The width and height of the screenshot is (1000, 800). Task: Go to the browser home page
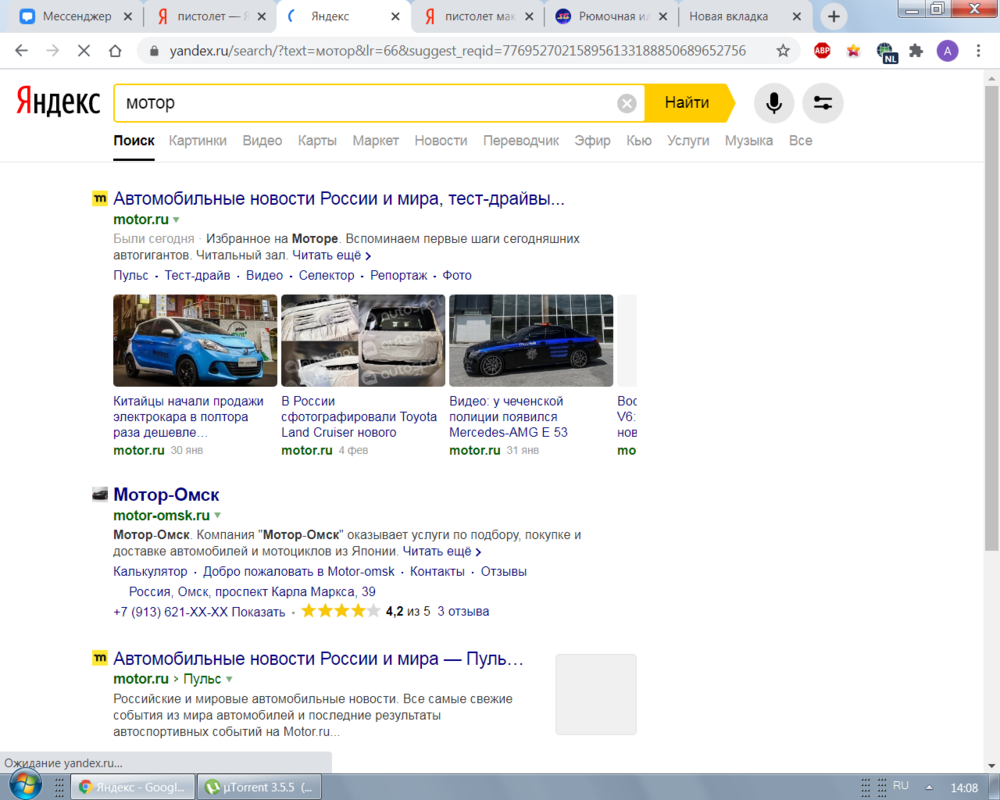[115, 51]
